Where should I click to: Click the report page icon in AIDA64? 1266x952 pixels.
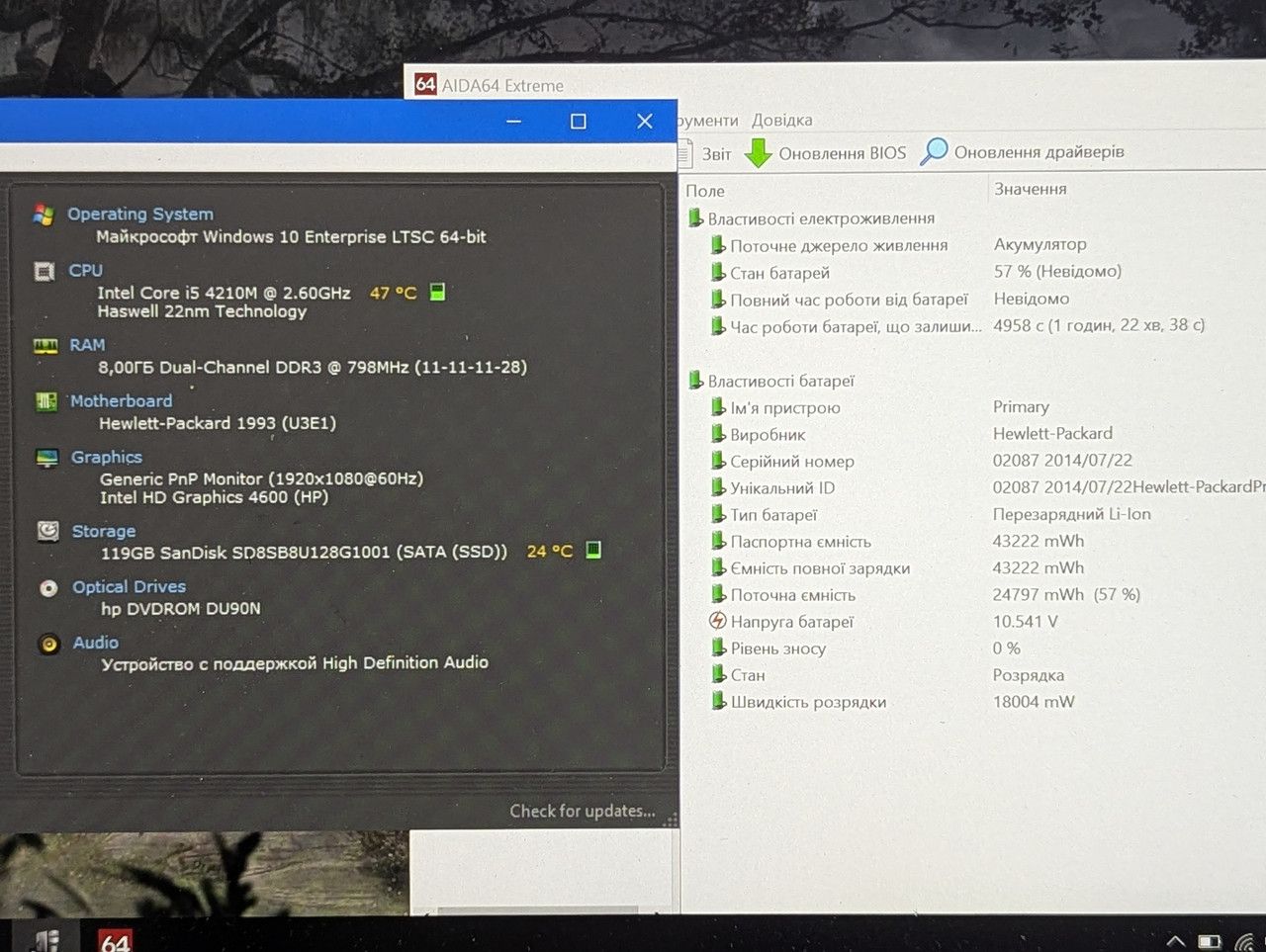point(685,153)
